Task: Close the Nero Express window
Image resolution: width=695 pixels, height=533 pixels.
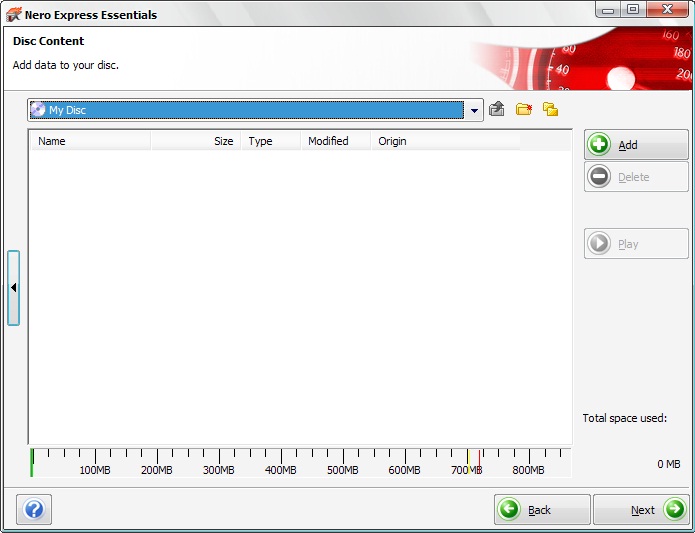Action: 668,10
